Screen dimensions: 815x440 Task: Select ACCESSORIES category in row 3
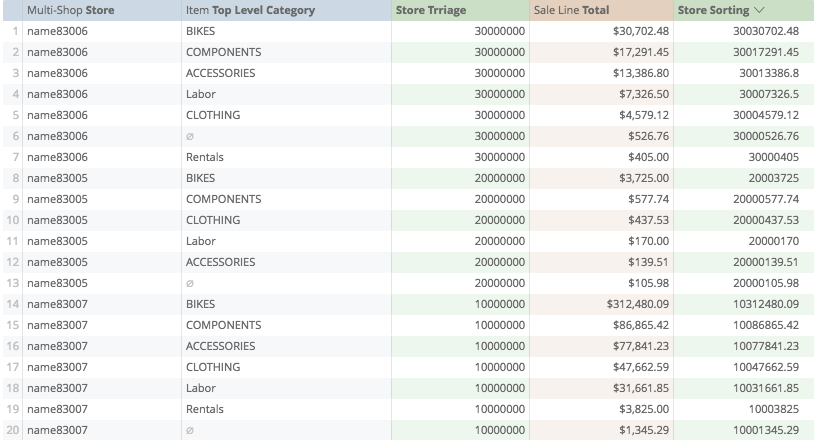pos(220,73)
